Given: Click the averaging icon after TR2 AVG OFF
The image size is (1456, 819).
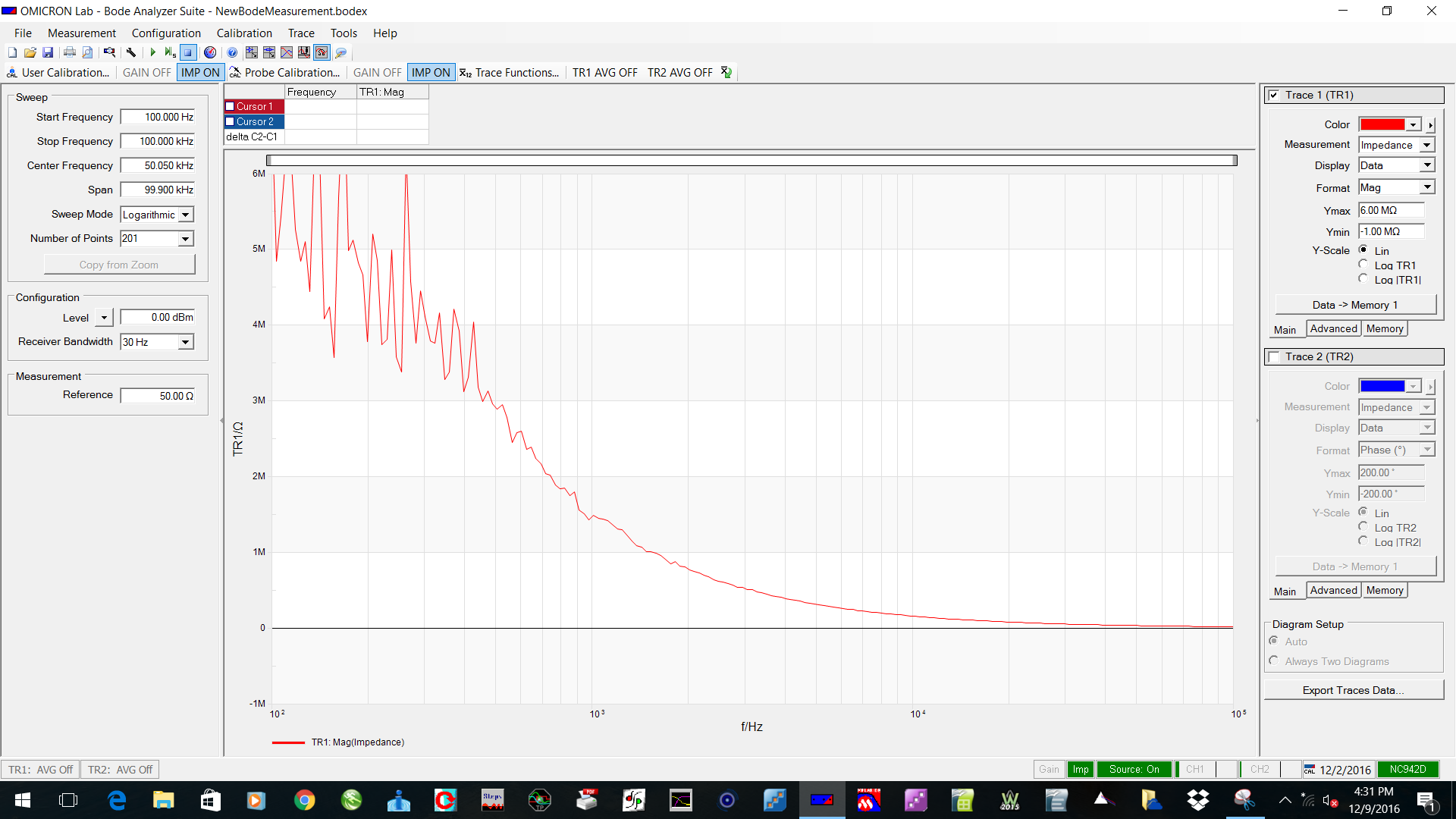Looking at the screenshot, I should click(x=726, y=72).
